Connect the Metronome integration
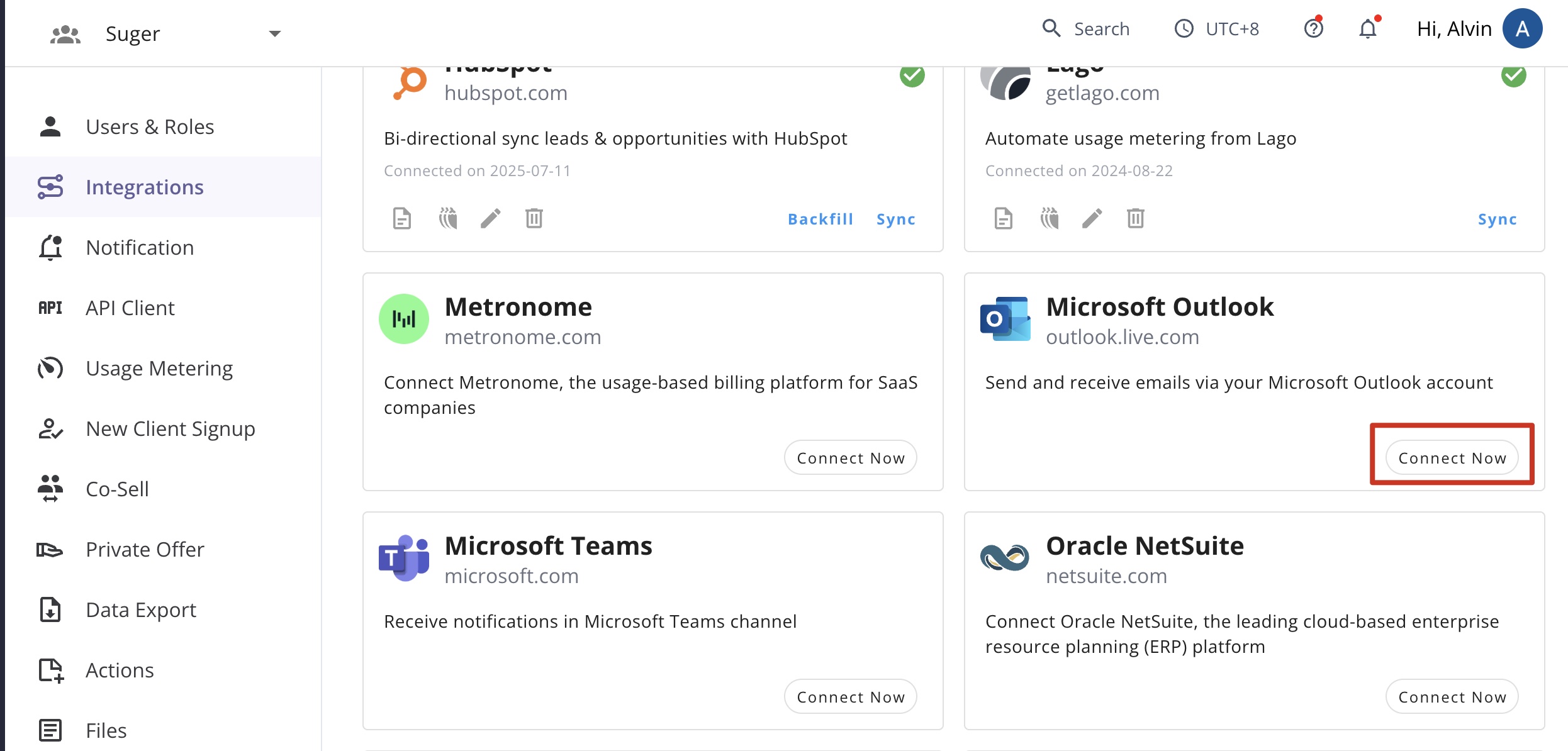Image resolution: width=1568 pixels, height=751 pixels. pos(850,457)
